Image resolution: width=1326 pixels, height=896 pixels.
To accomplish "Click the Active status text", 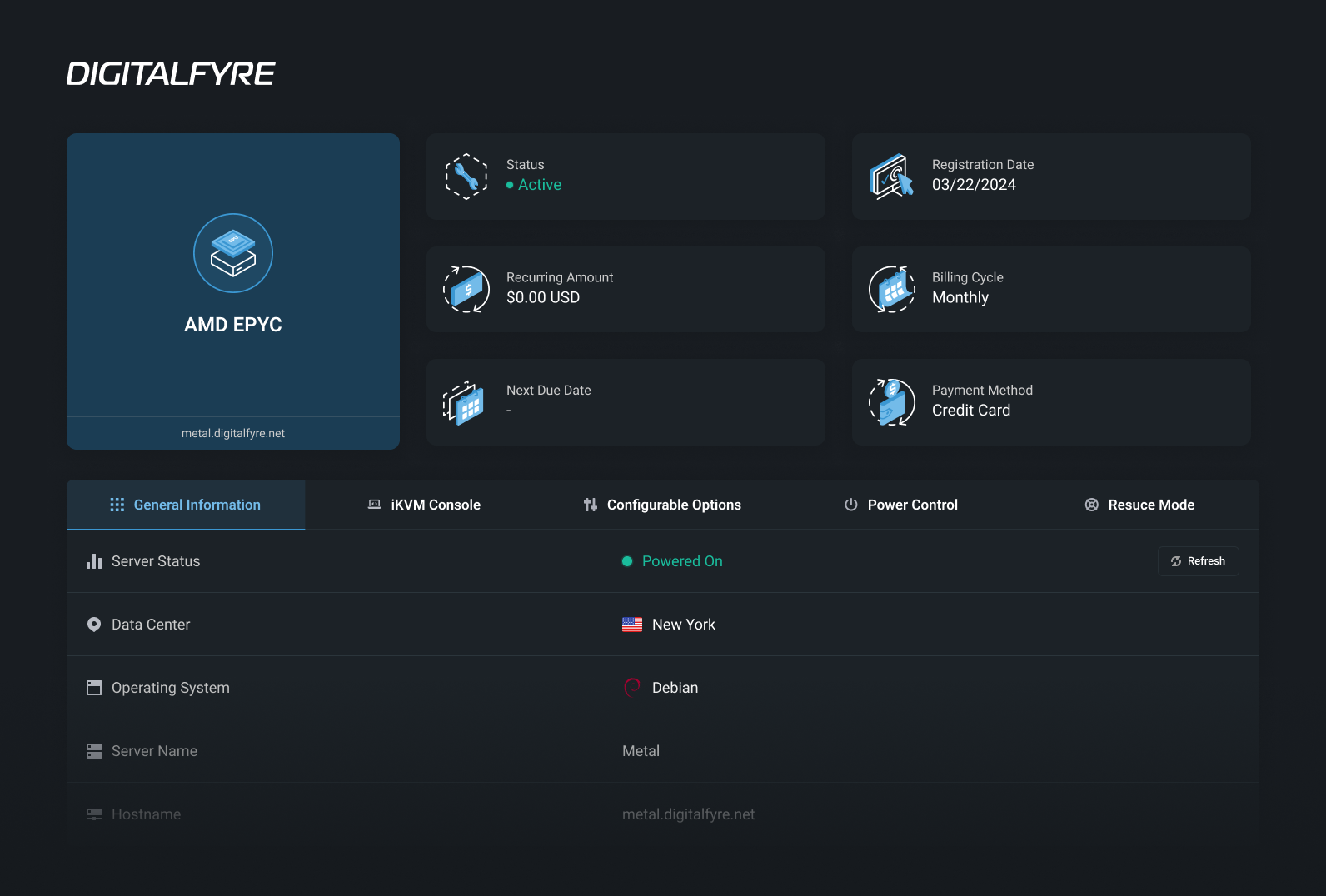I will 540,185.
